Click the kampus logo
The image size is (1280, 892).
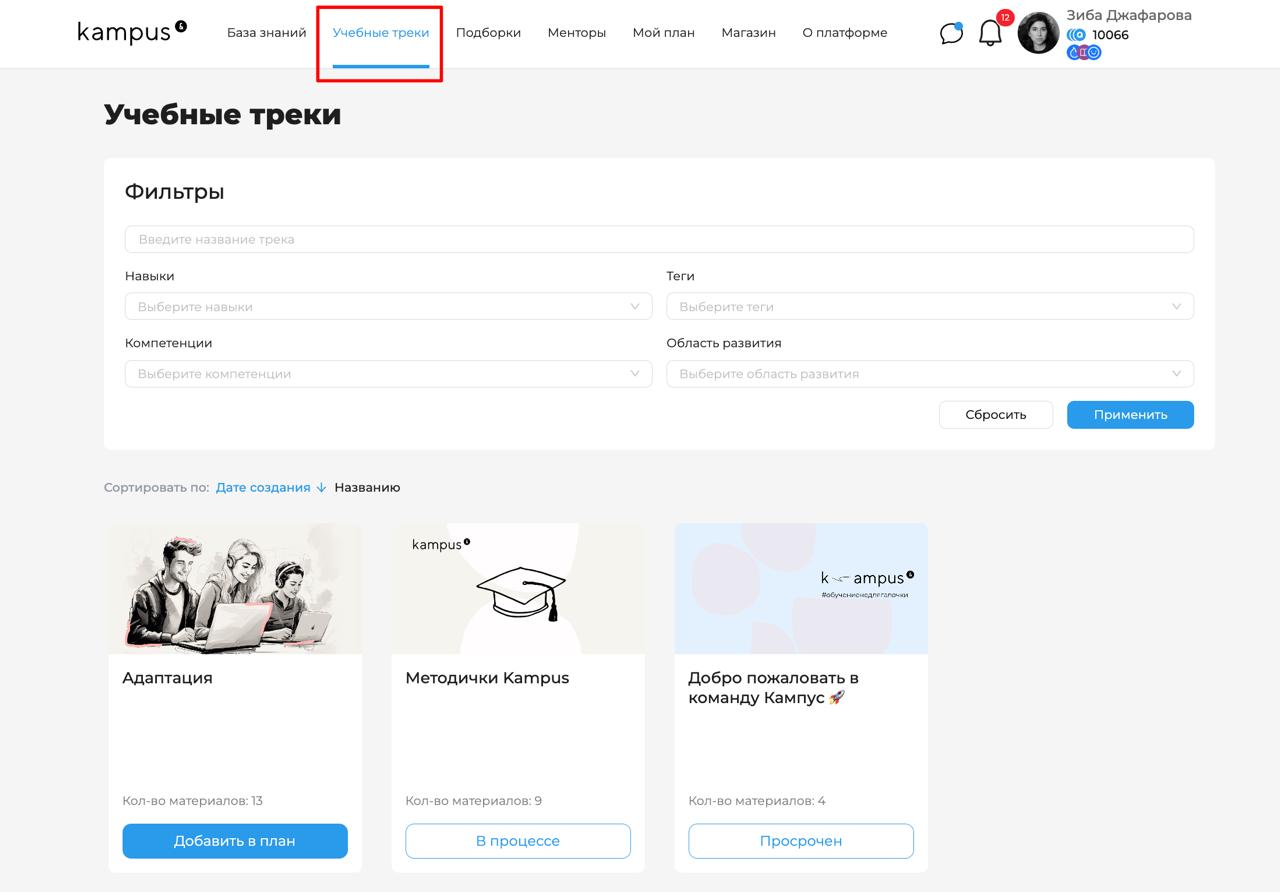tap(130, 31)
